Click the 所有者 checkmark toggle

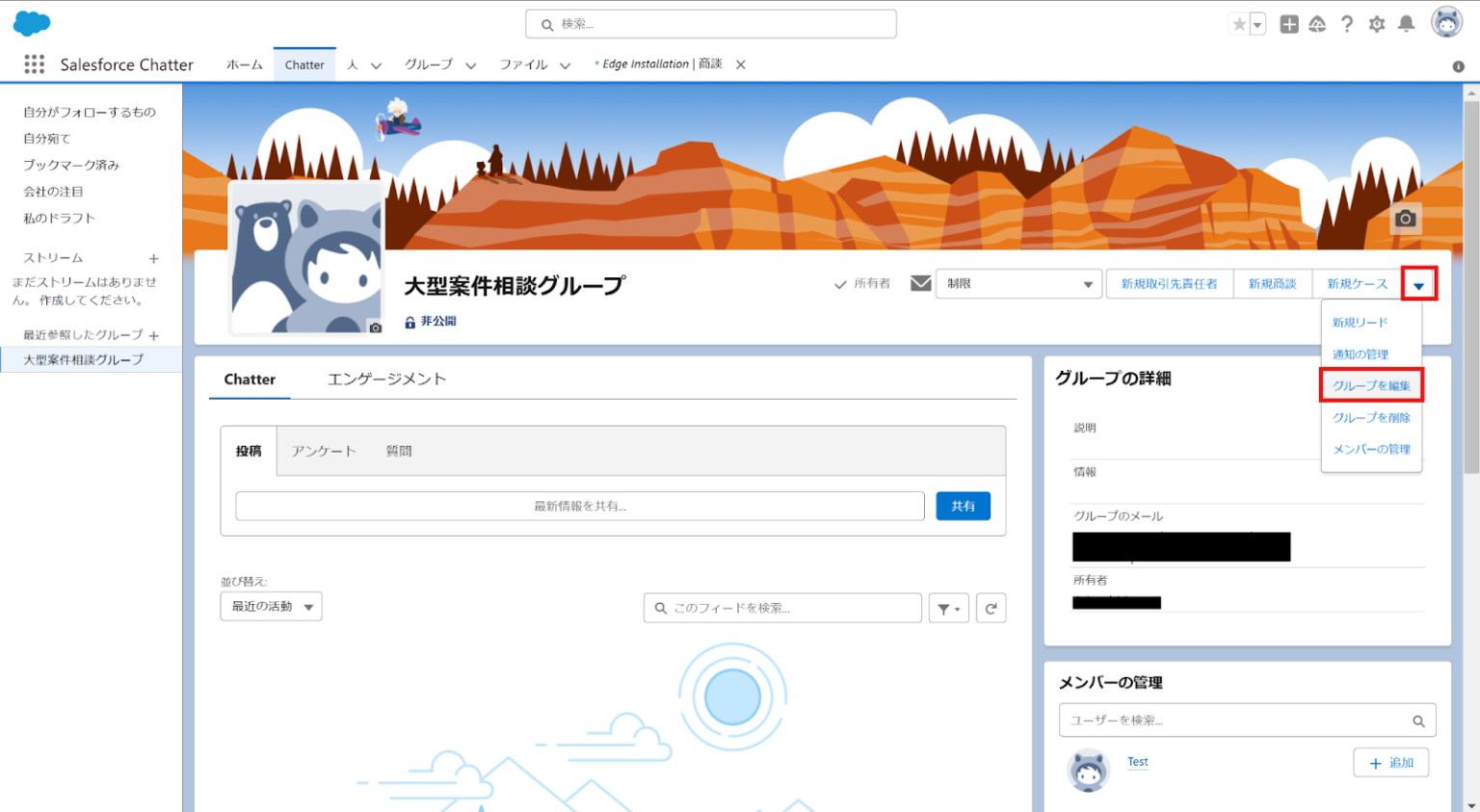point(840,283)
